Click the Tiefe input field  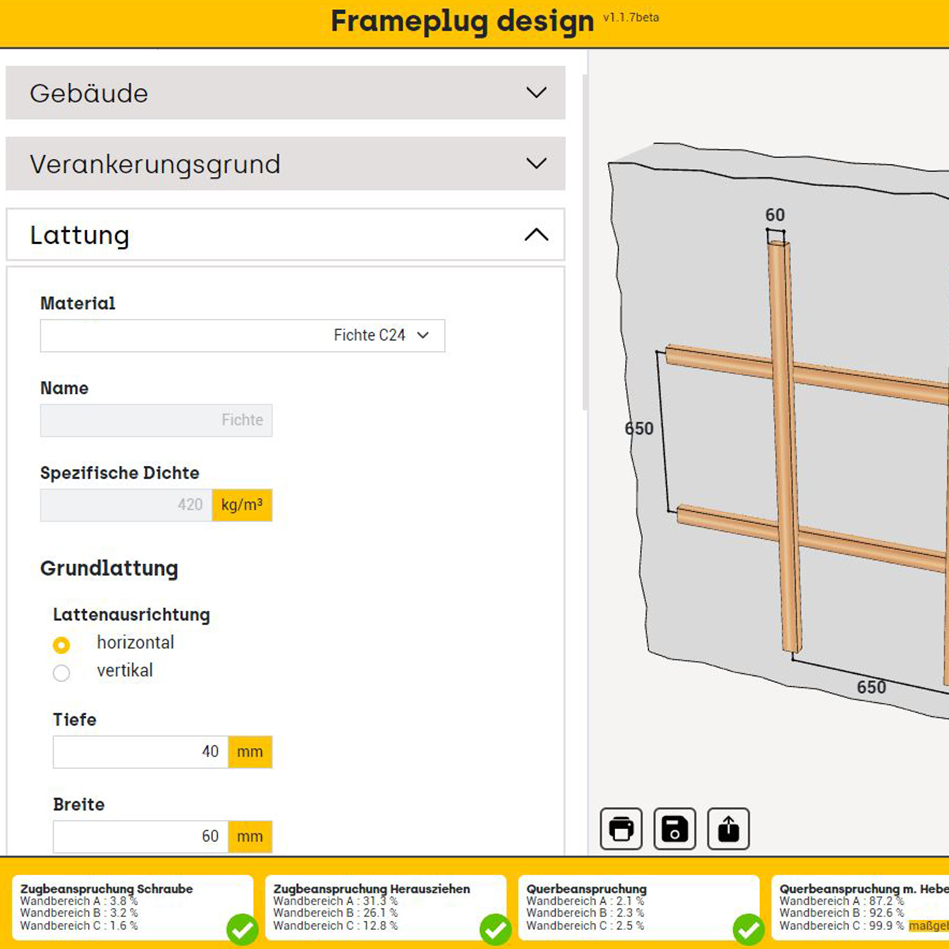click(x=140, y=752)
